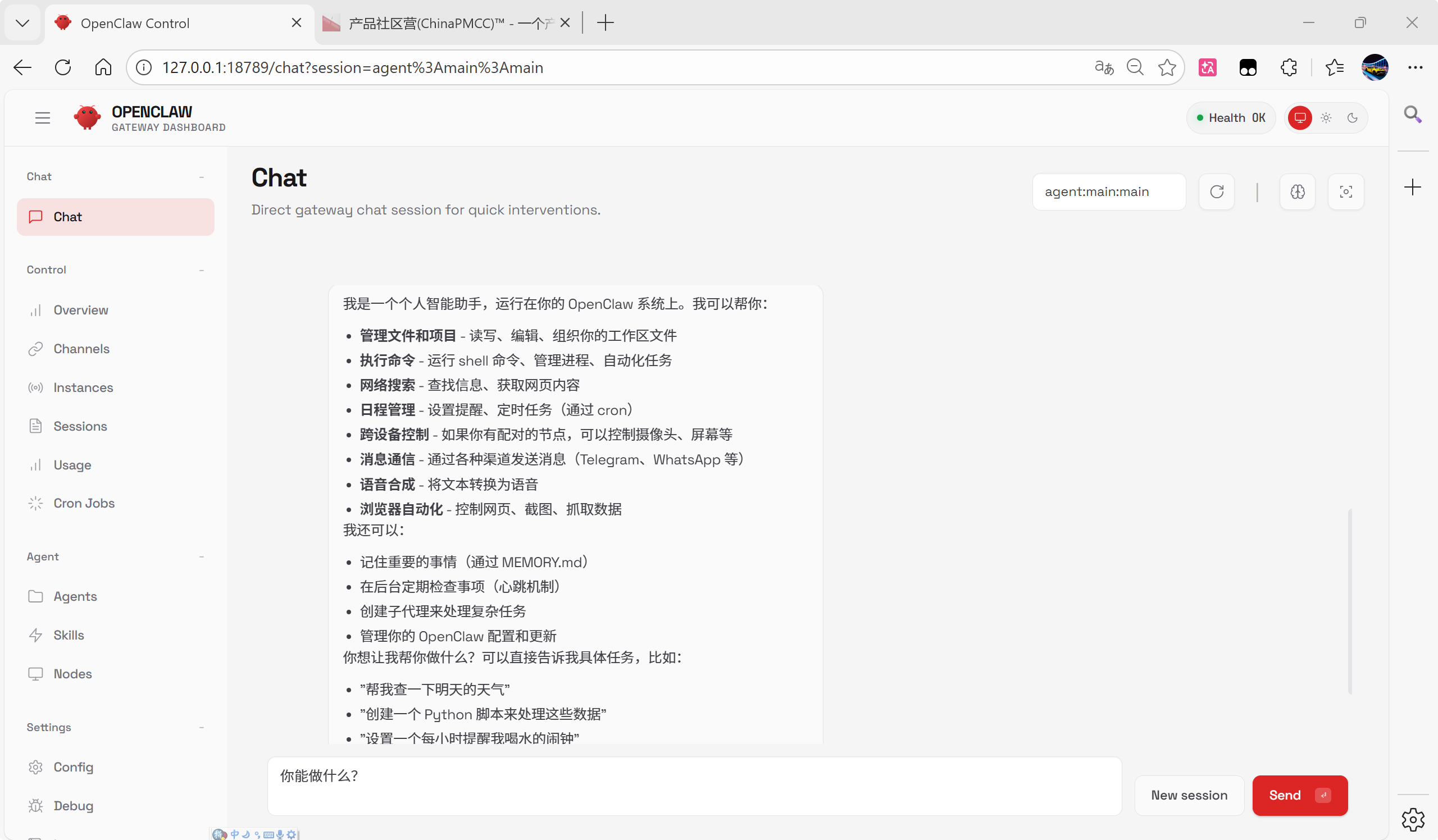Open the Skills page in sidebar
Viewport: 1438px width, 840px height.
(69, 634)
